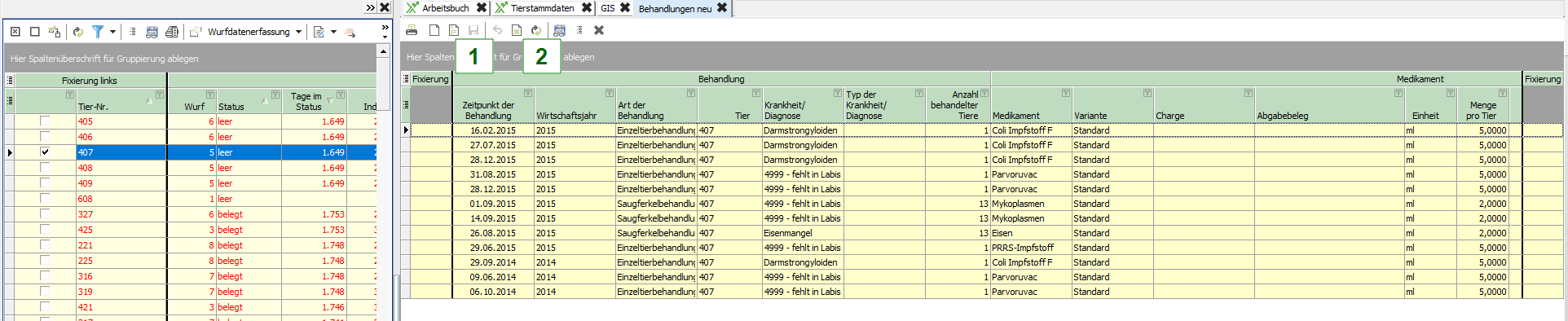This screenshot has width=1568, height=321.
Task: Check the checkbox for animal 405
Action: [x=45, y=121]
